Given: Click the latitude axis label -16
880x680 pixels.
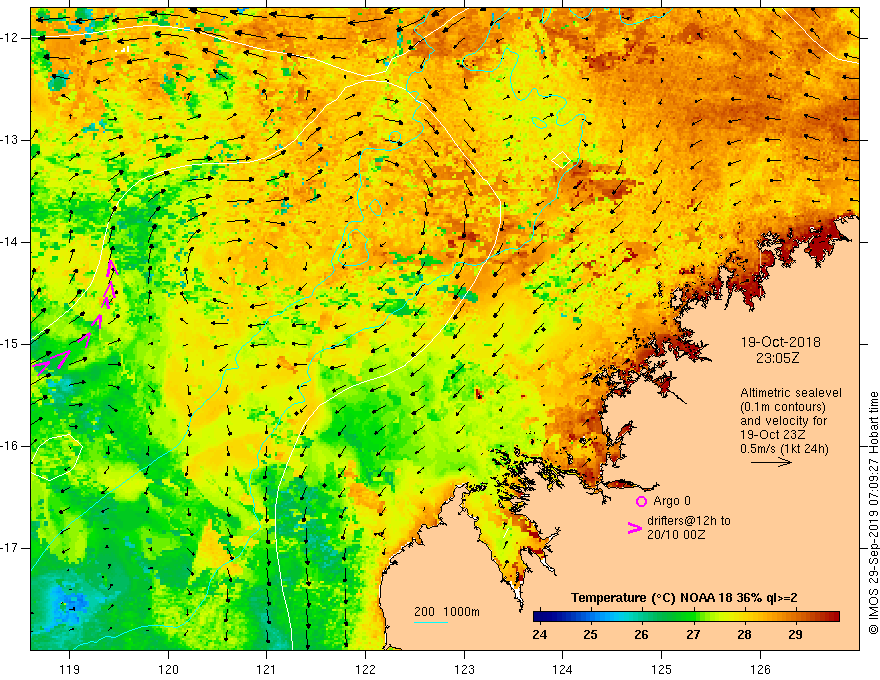Looking at the screenshot, I should [10, 446].
